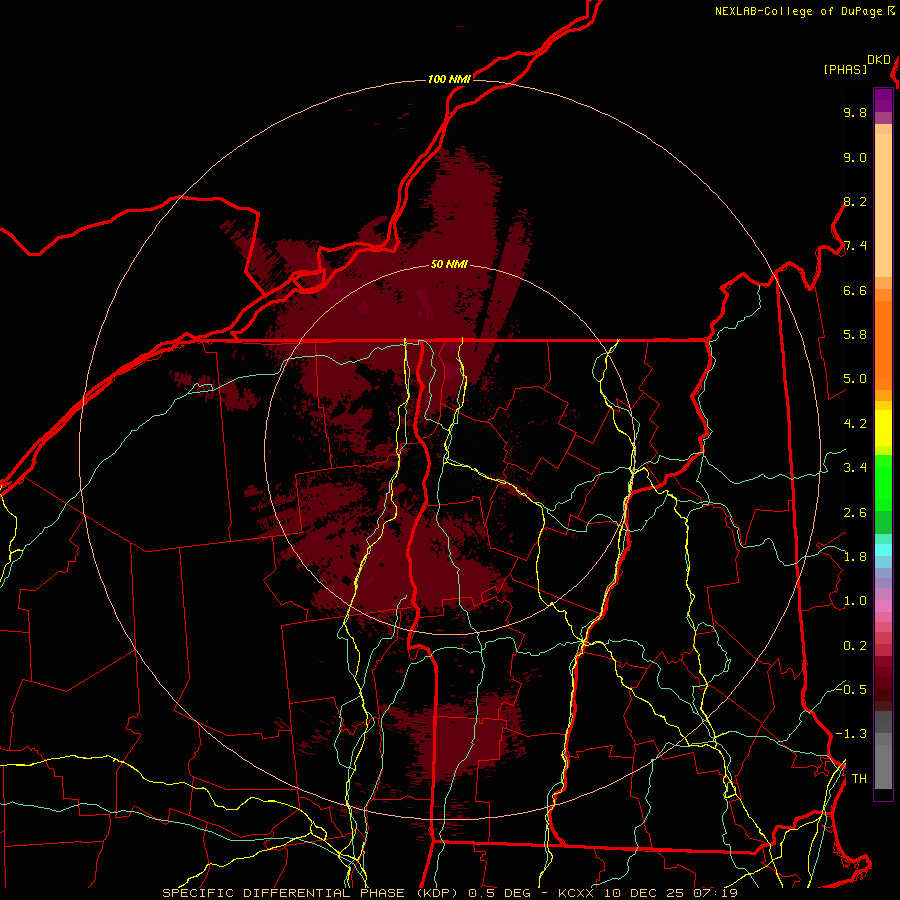Click the 100 NMI range ring label
This screenshot has width=900, height=900.
coord(449,79)
